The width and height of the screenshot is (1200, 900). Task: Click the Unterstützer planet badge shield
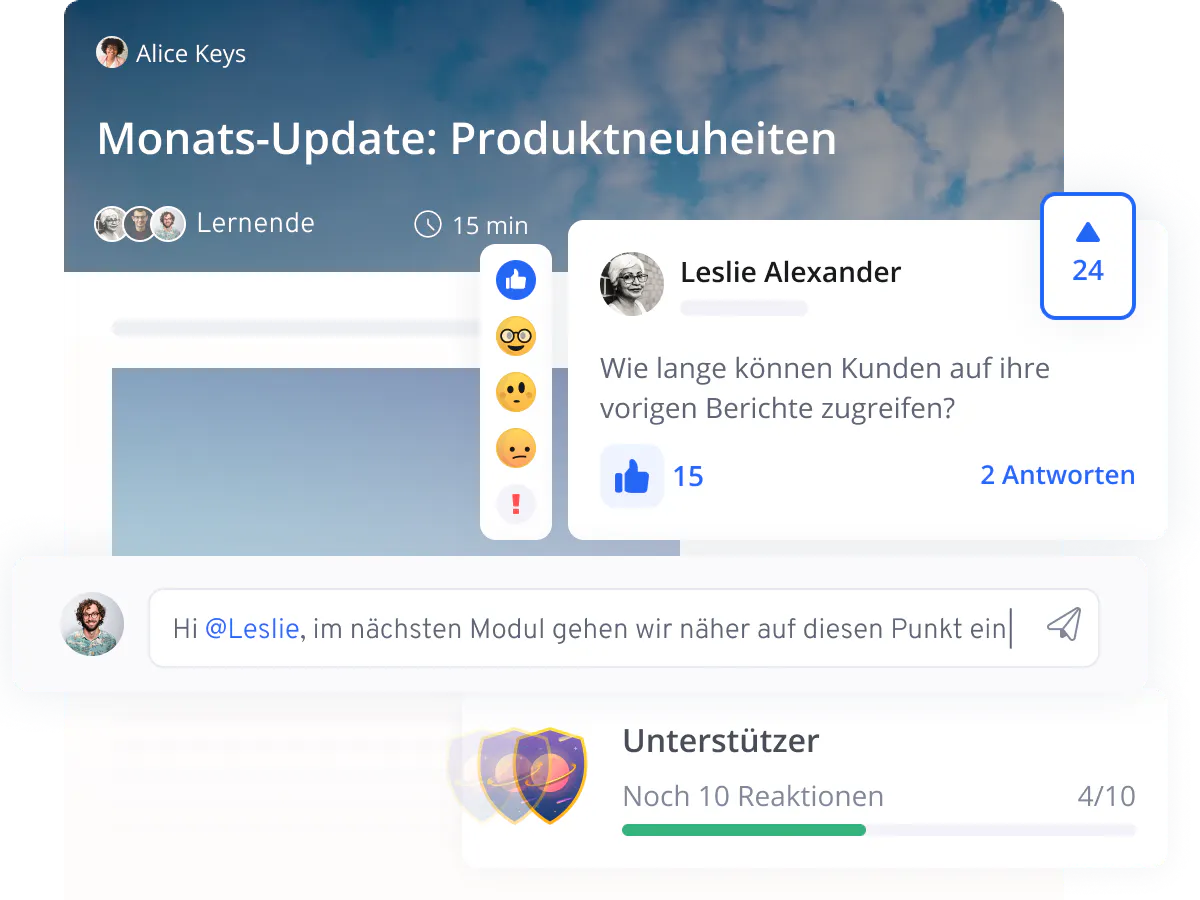coord(548,775)
